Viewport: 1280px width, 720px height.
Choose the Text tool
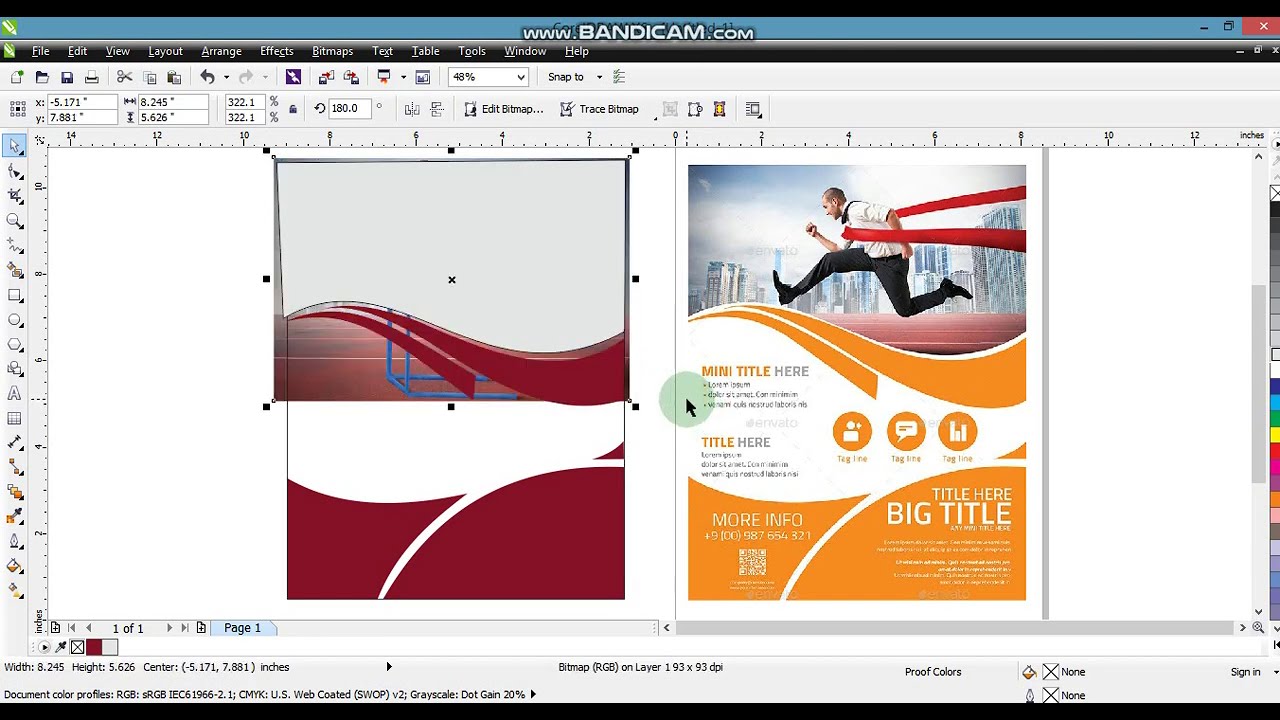(15, 394)
